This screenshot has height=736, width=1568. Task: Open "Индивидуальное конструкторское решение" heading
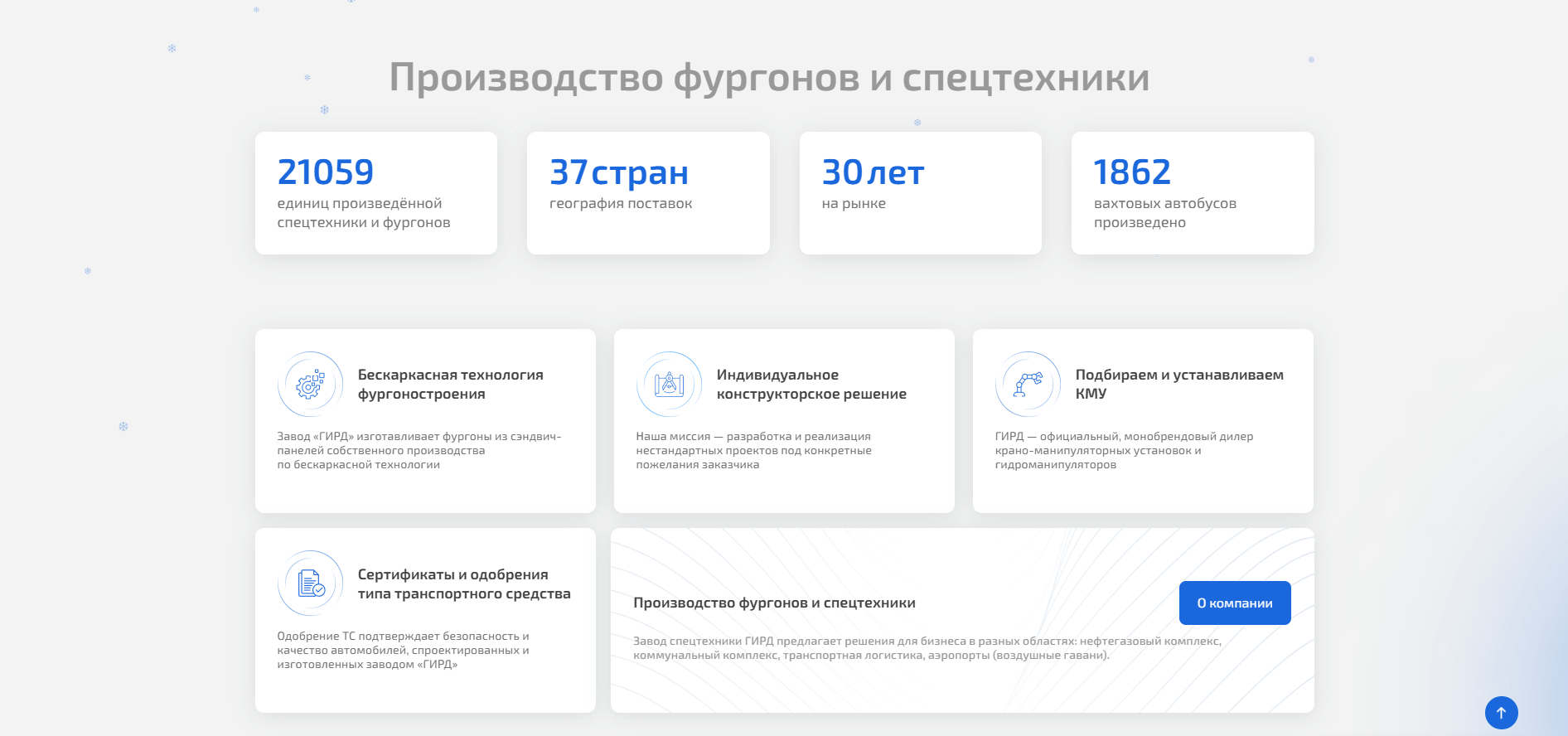[811, 385]
